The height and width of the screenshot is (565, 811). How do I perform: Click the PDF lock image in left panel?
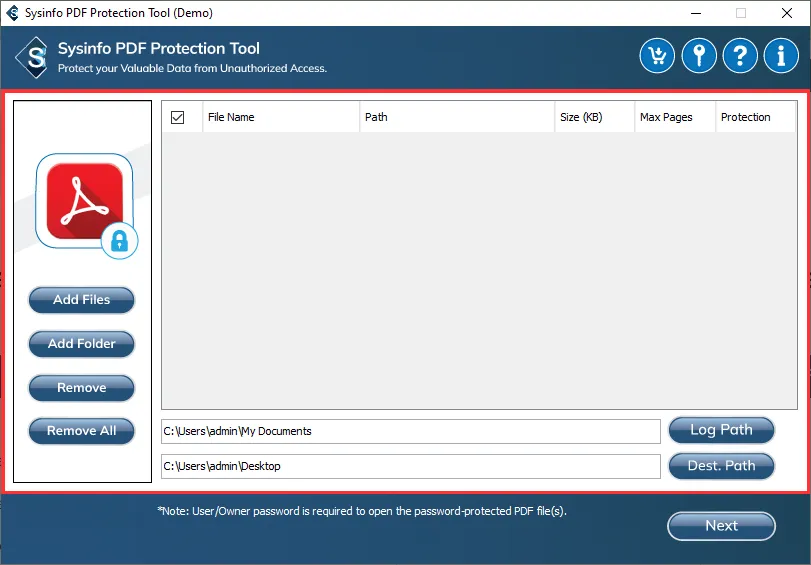86,205
